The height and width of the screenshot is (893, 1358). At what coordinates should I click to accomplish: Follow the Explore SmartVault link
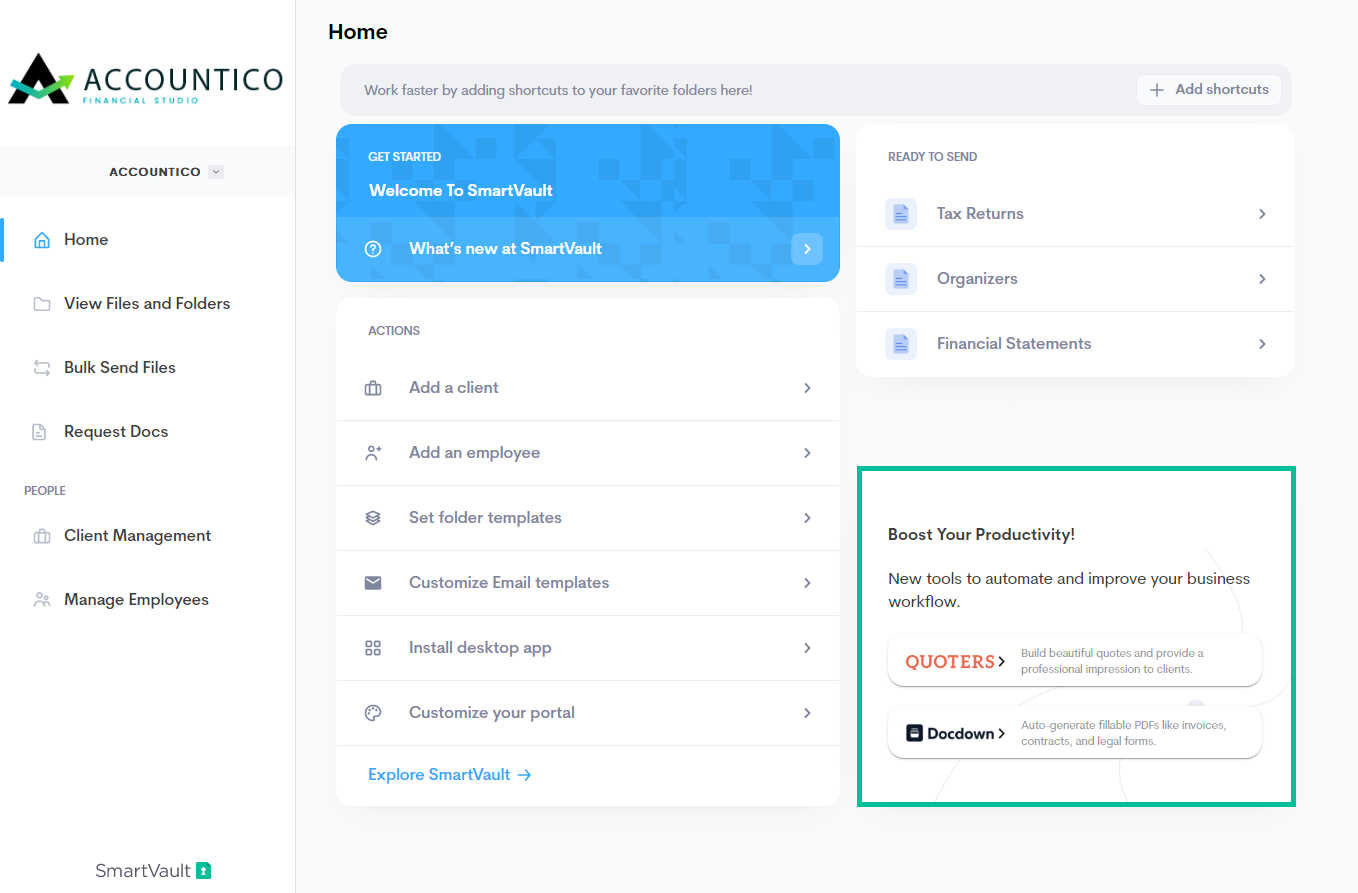coord(449,775)
